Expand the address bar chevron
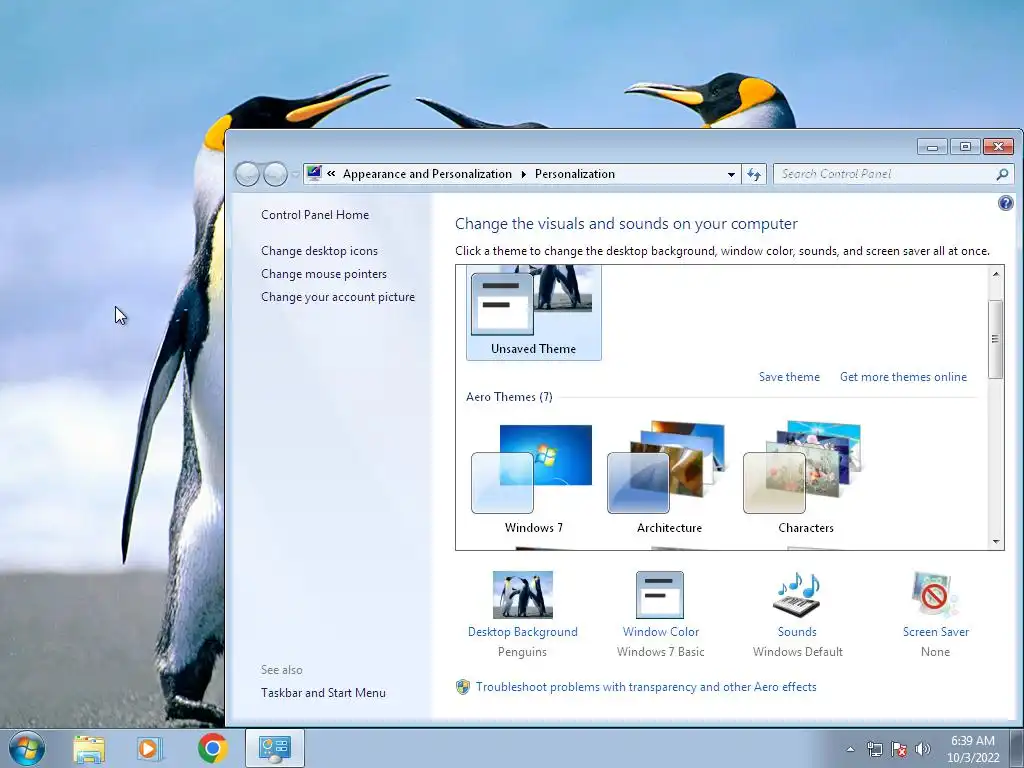Screen dimensions: 1024x768 331,174
